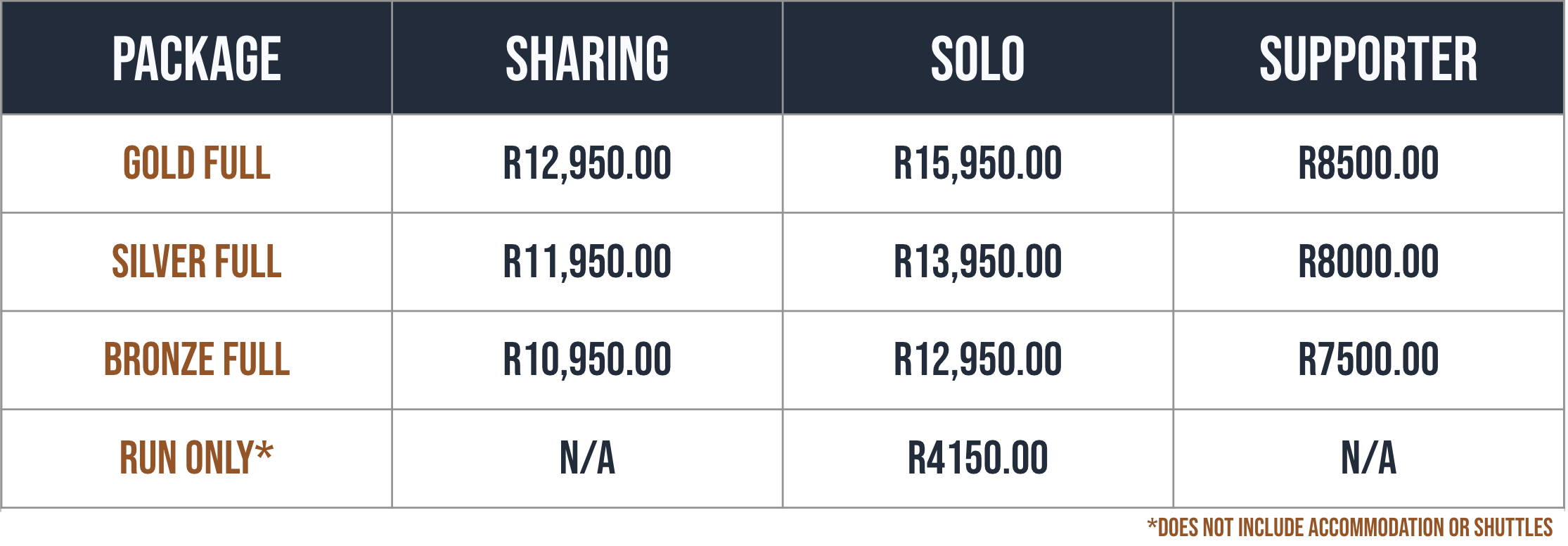Click the accommodation and shuttles footnote

[x=1350, y=528]
